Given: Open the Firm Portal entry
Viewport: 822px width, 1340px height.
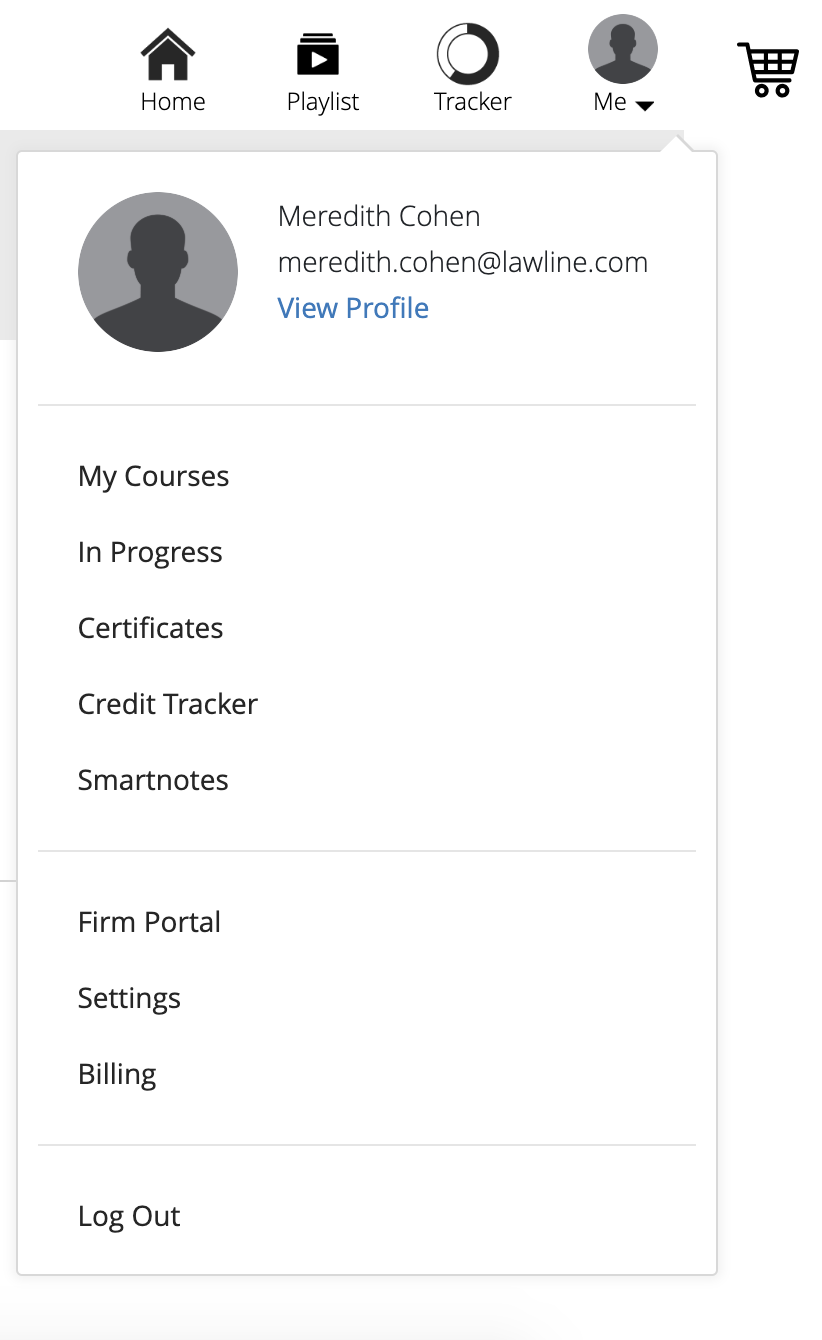Looking at the screenshot, I should [x=149, y=922].
